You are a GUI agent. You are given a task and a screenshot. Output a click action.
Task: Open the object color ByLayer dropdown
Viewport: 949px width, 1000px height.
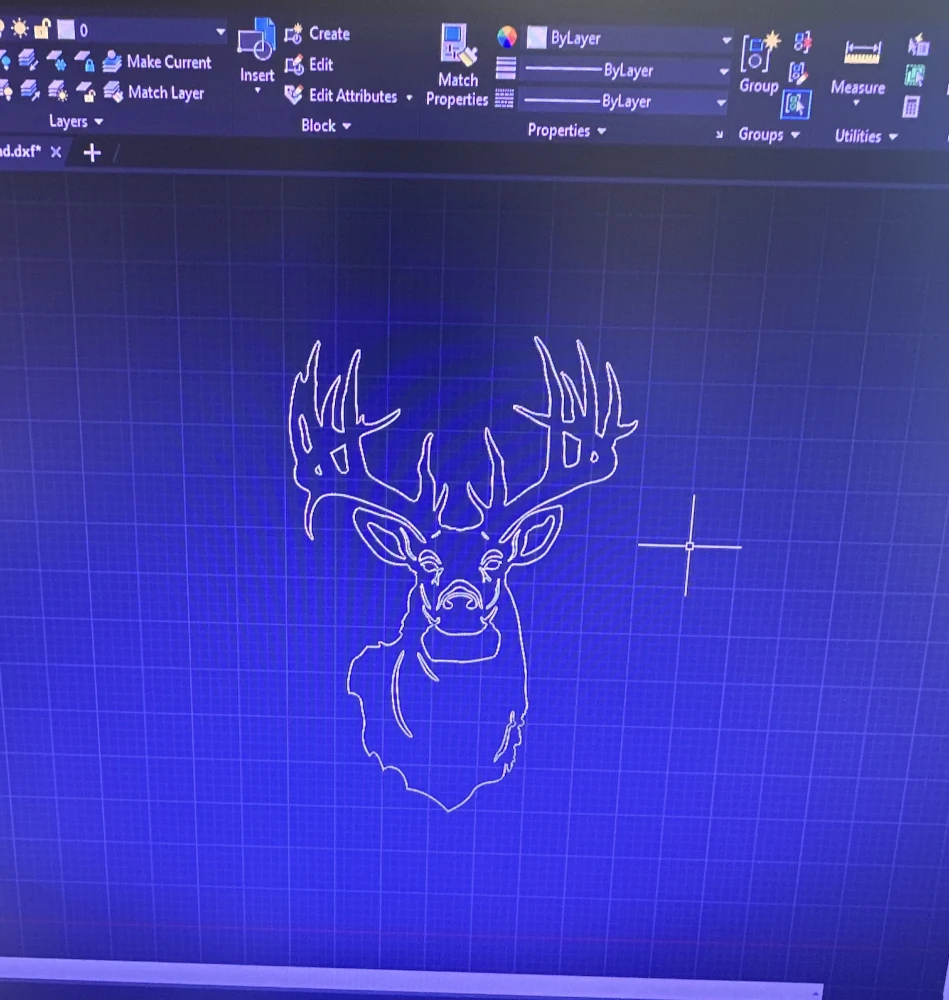tap(727, 40)
